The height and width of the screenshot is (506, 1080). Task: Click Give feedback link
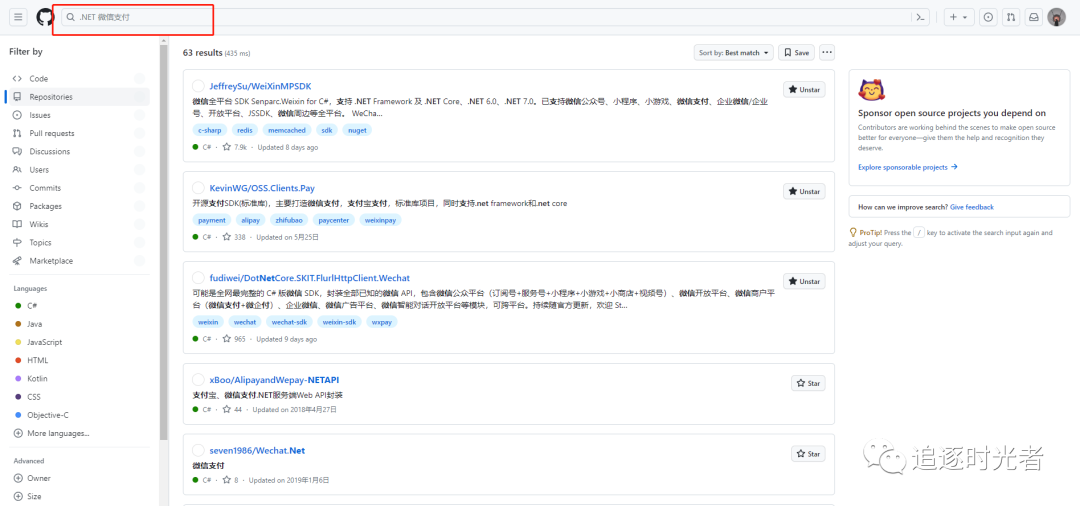(971, 207)
